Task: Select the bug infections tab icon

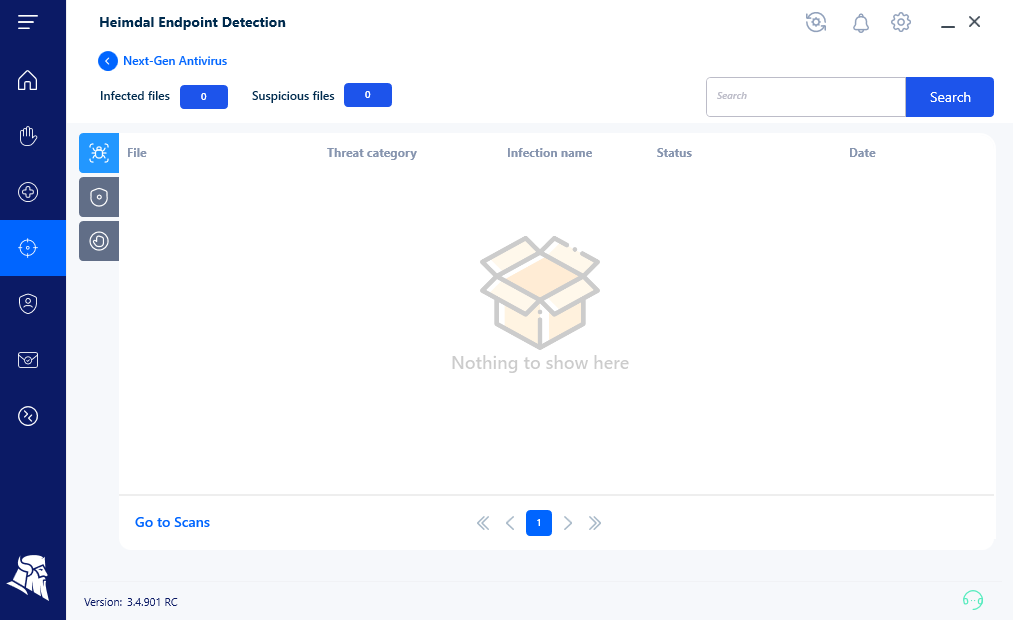Action: [x=99, y=153]
